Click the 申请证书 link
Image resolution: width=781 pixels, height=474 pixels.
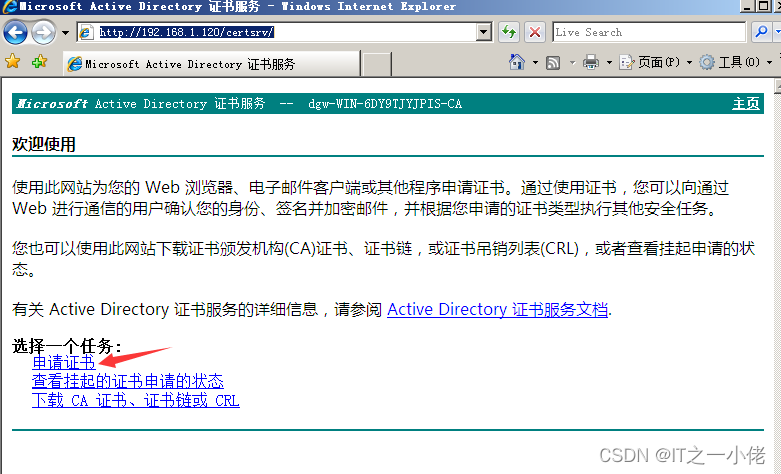(x=63, y=362)
